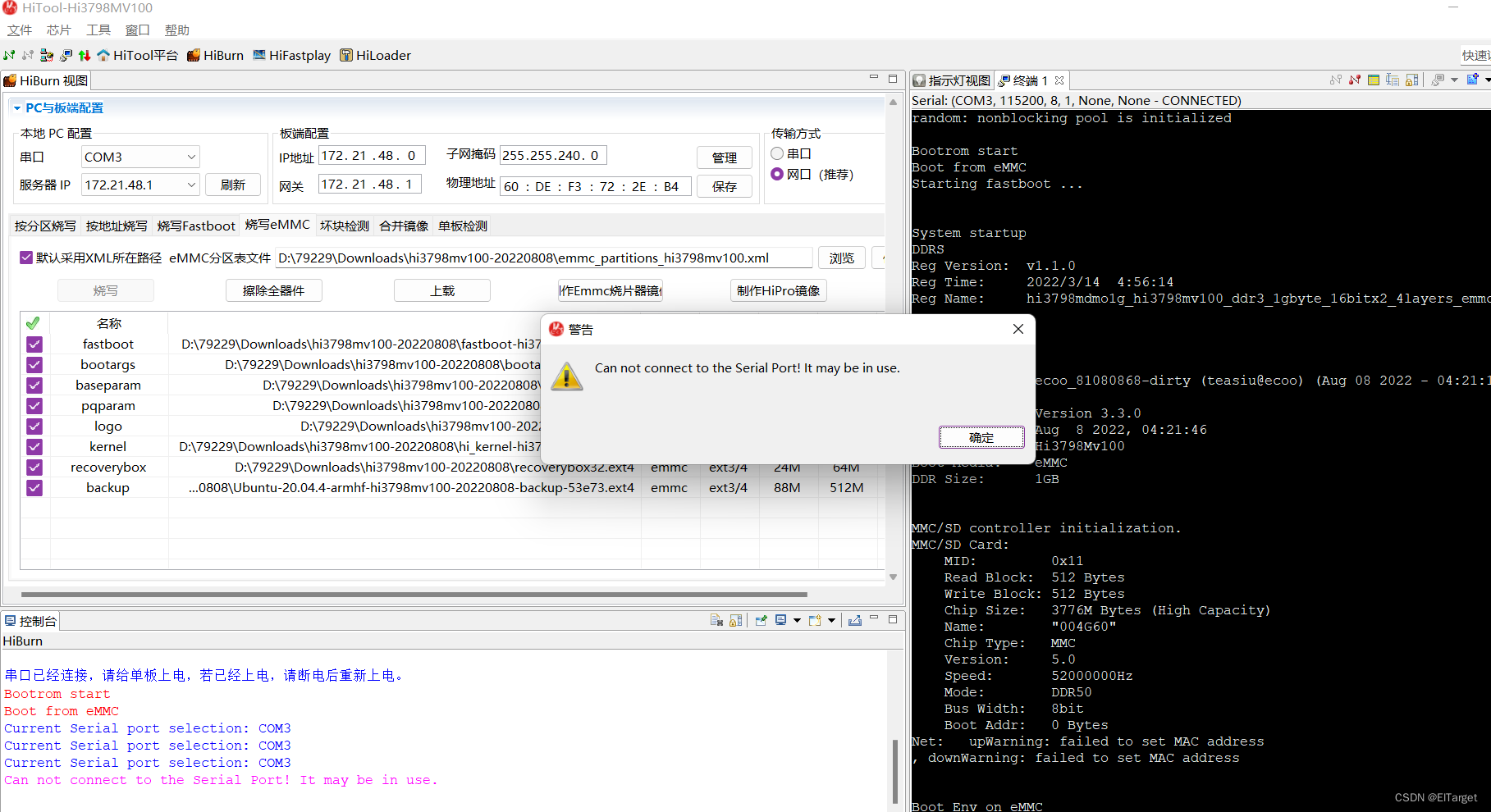The height and width of the screenshot is (812, 1491).
Task: Uncheck the pqparam partition checkbox
Action: click(34, 405)
